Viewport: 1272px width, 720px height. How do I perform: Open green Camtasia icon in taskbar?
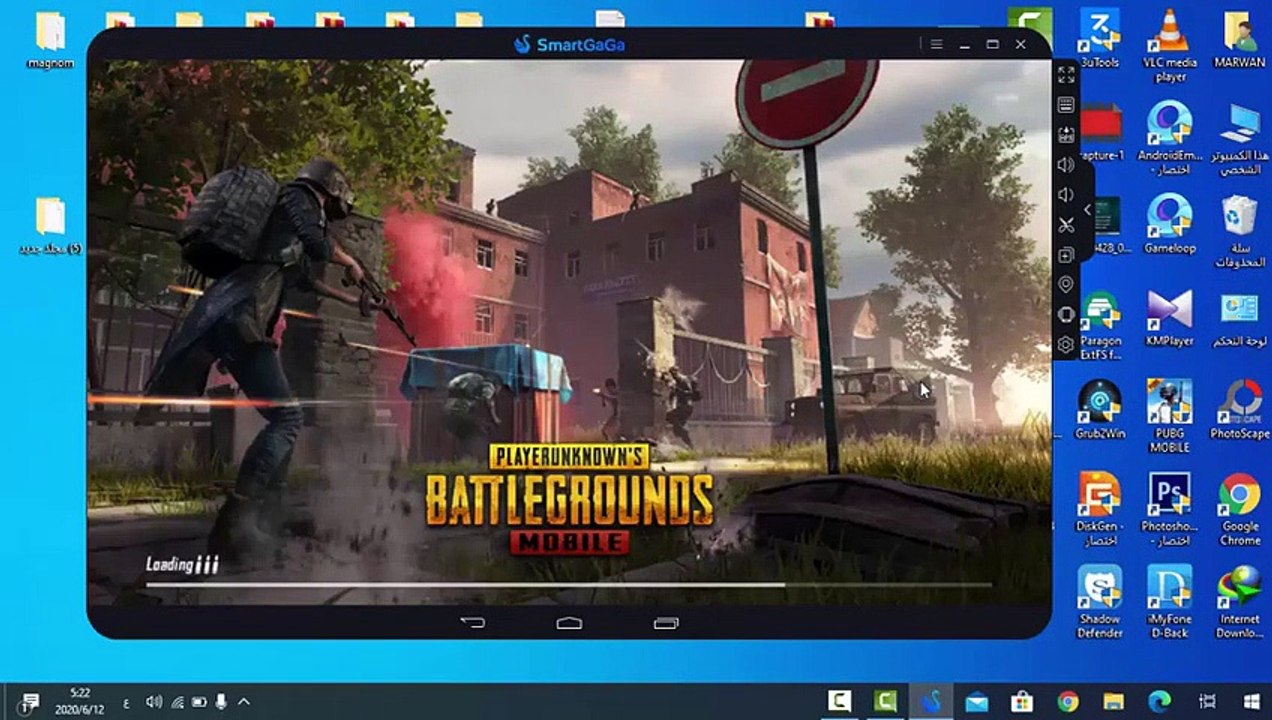[885, 701]
